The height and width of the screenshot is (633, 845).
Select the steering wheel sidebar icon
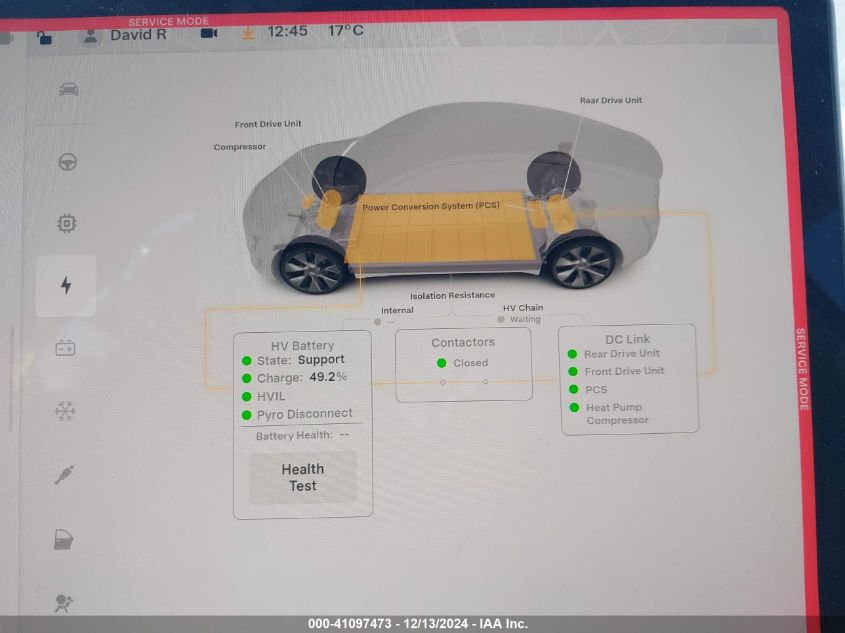pos(67,162)
